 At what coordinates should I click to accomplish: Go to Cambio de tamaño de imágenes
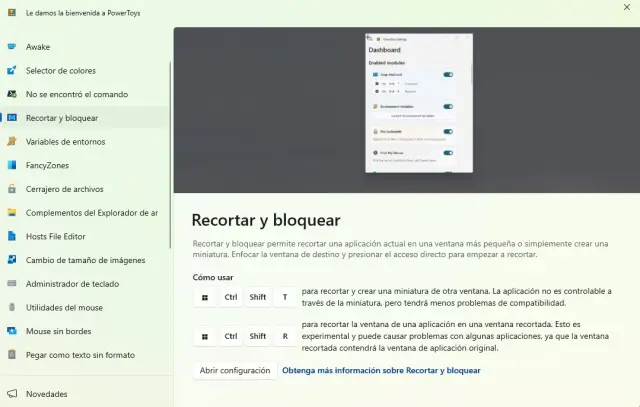tap(85, 260)
